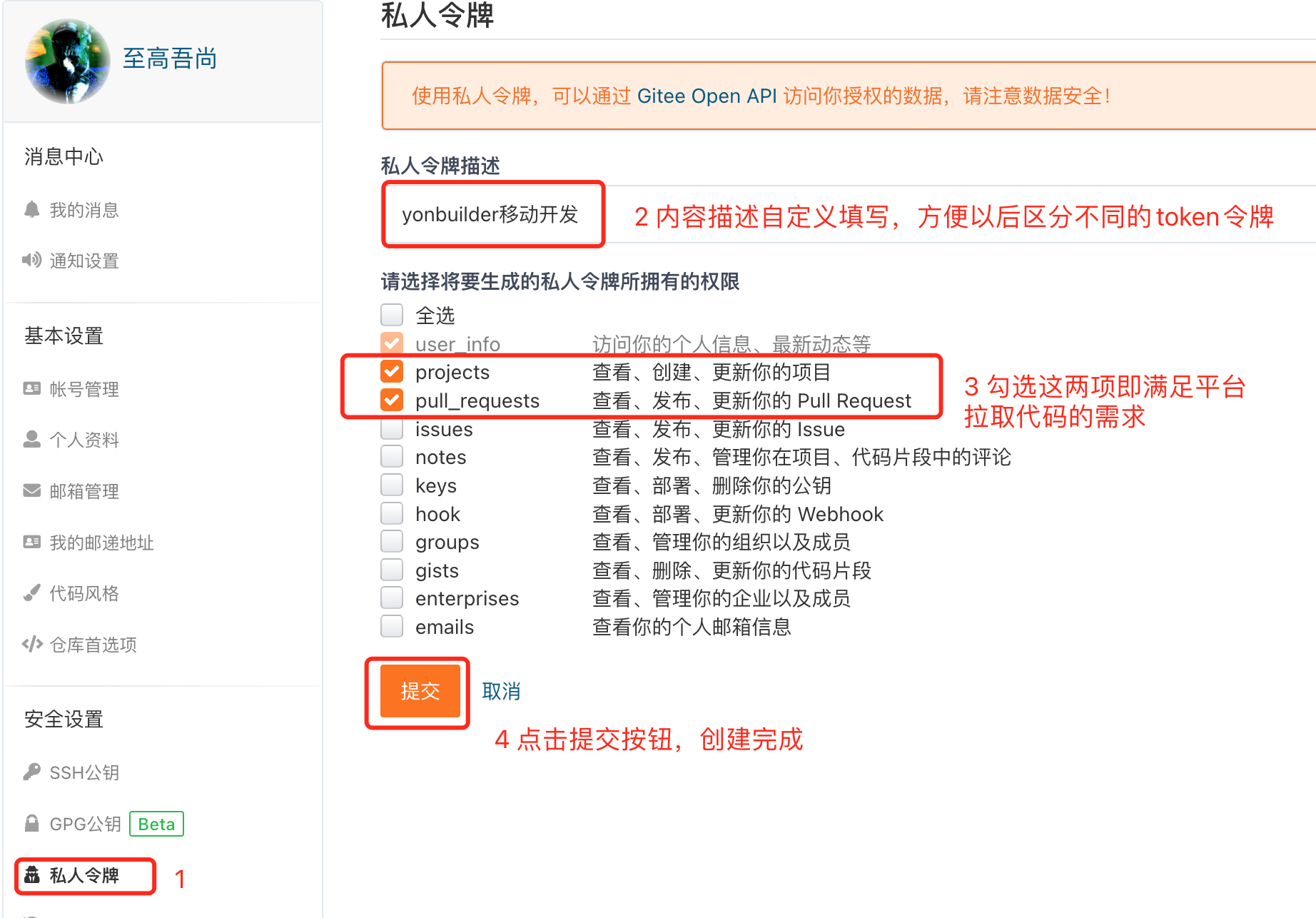The height and width of the screenshot is (918, 1316).
Task: Click the speaker icon beside 通知设置
Action: click(32, 260)
